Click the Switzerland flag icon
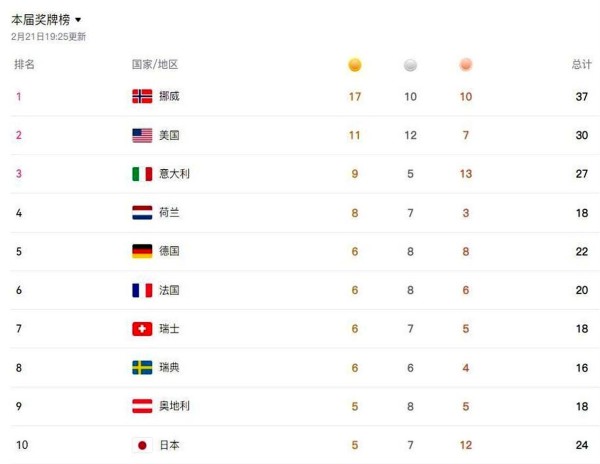 pos(142,329)
